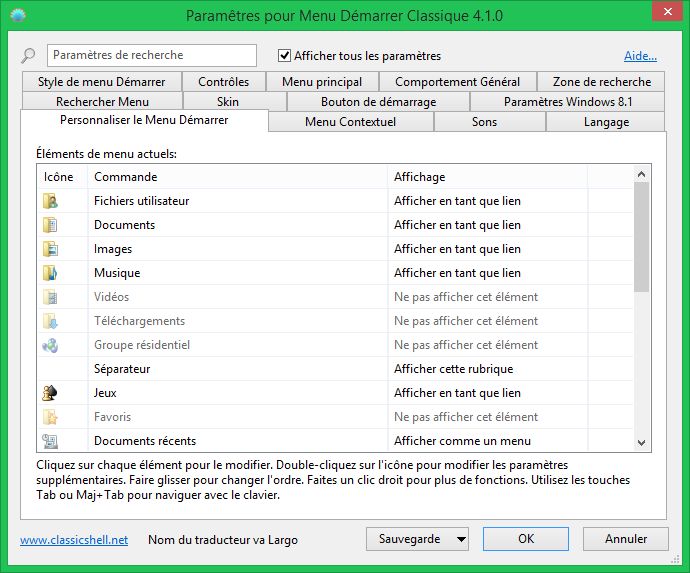Image resolution: width=690 pixels, height=573 pixels.
Task: Go to the Zone de recherche tab
Action: point(601,82)
